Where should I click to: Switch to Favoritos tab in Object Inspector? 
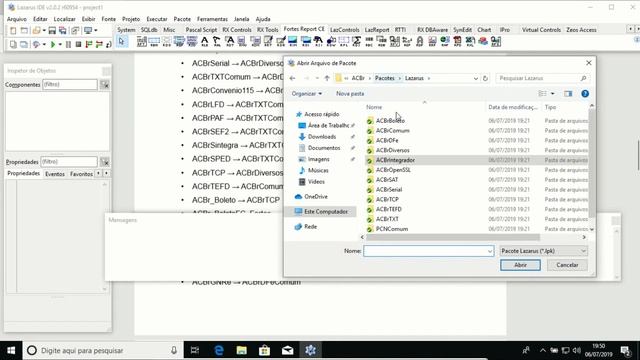81,174
